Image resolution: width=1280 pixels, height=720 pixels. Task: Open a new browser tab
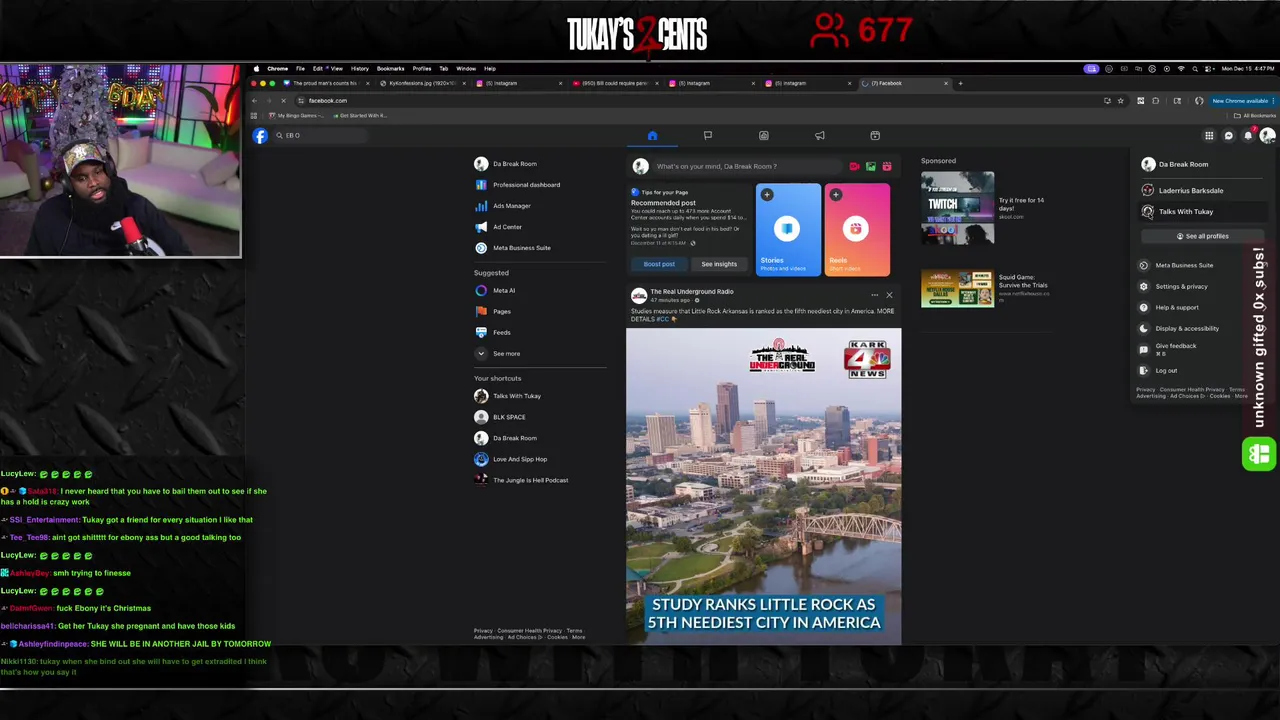tap(960, 83)
